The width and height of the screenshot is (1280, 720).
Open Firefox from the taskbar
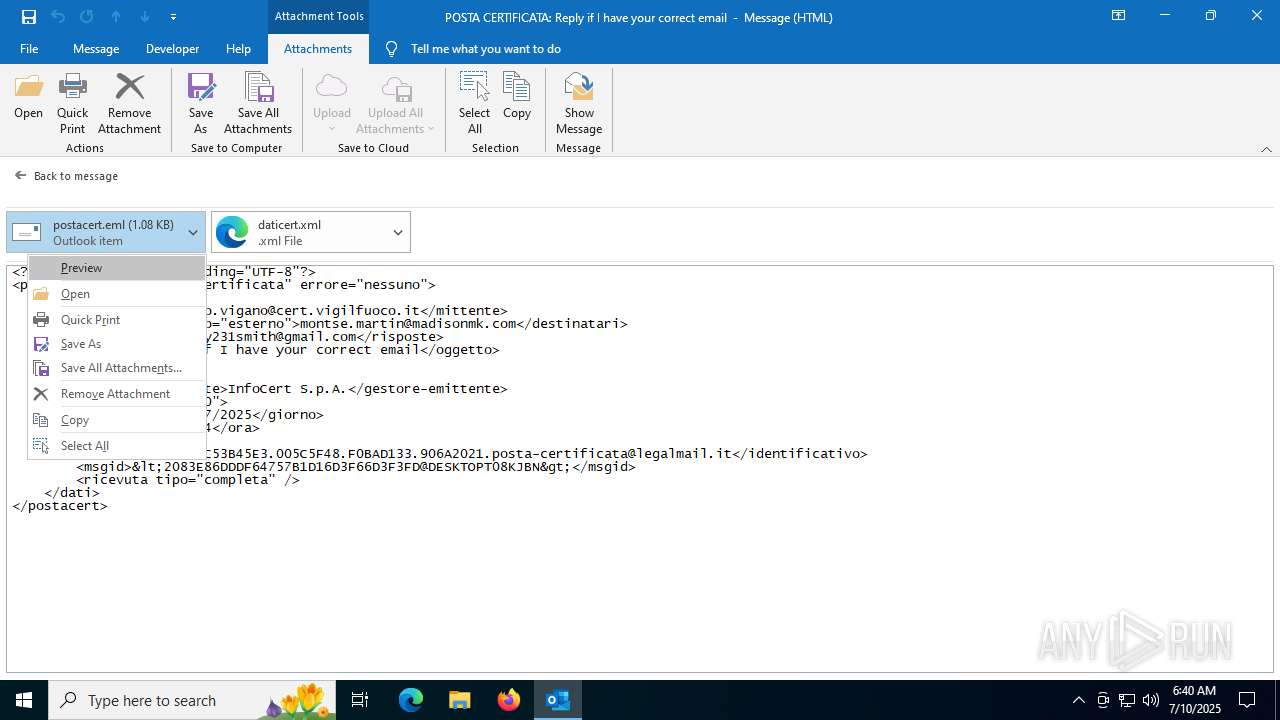509,700
